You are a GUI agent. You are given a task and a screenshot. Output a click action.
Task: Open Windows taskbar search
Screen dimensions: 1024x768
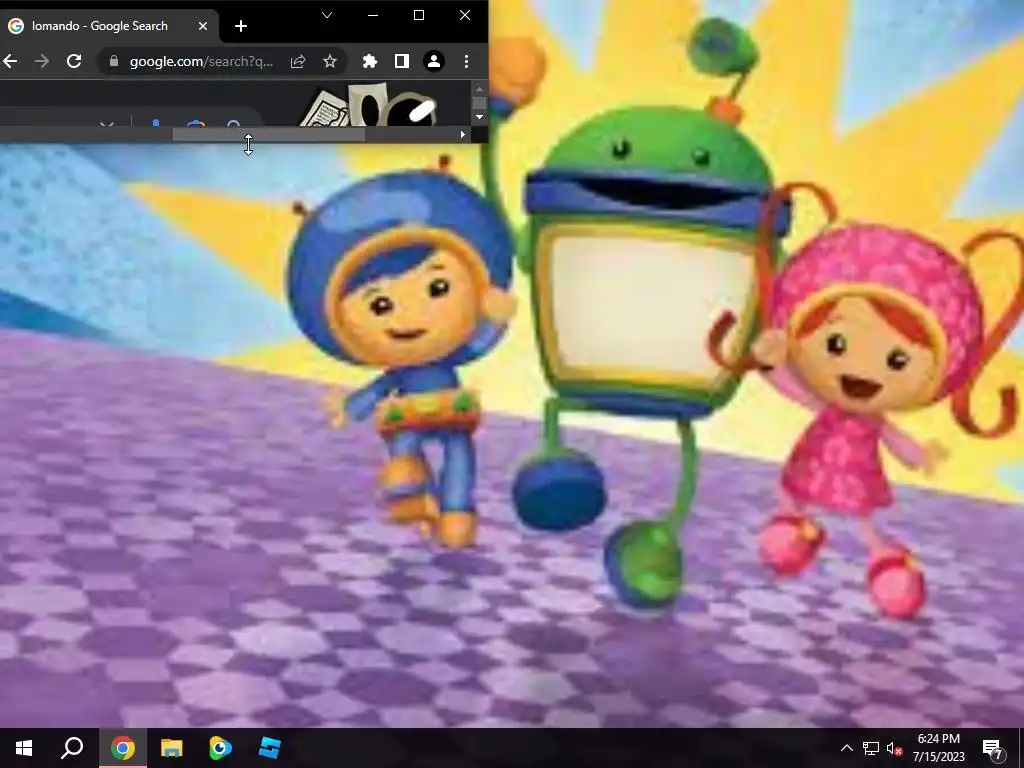click(72, 748)
